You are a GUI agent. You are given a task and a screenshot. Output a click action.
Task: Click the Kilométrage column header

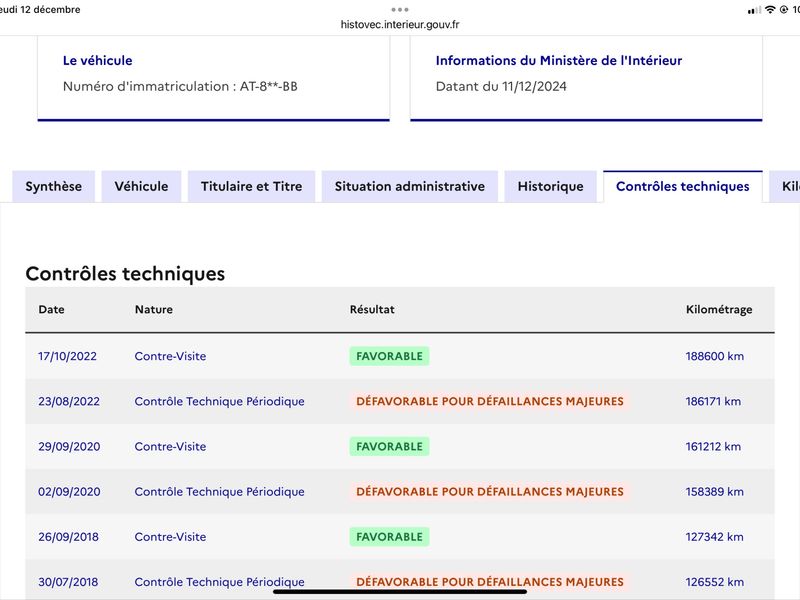[719, 309]
